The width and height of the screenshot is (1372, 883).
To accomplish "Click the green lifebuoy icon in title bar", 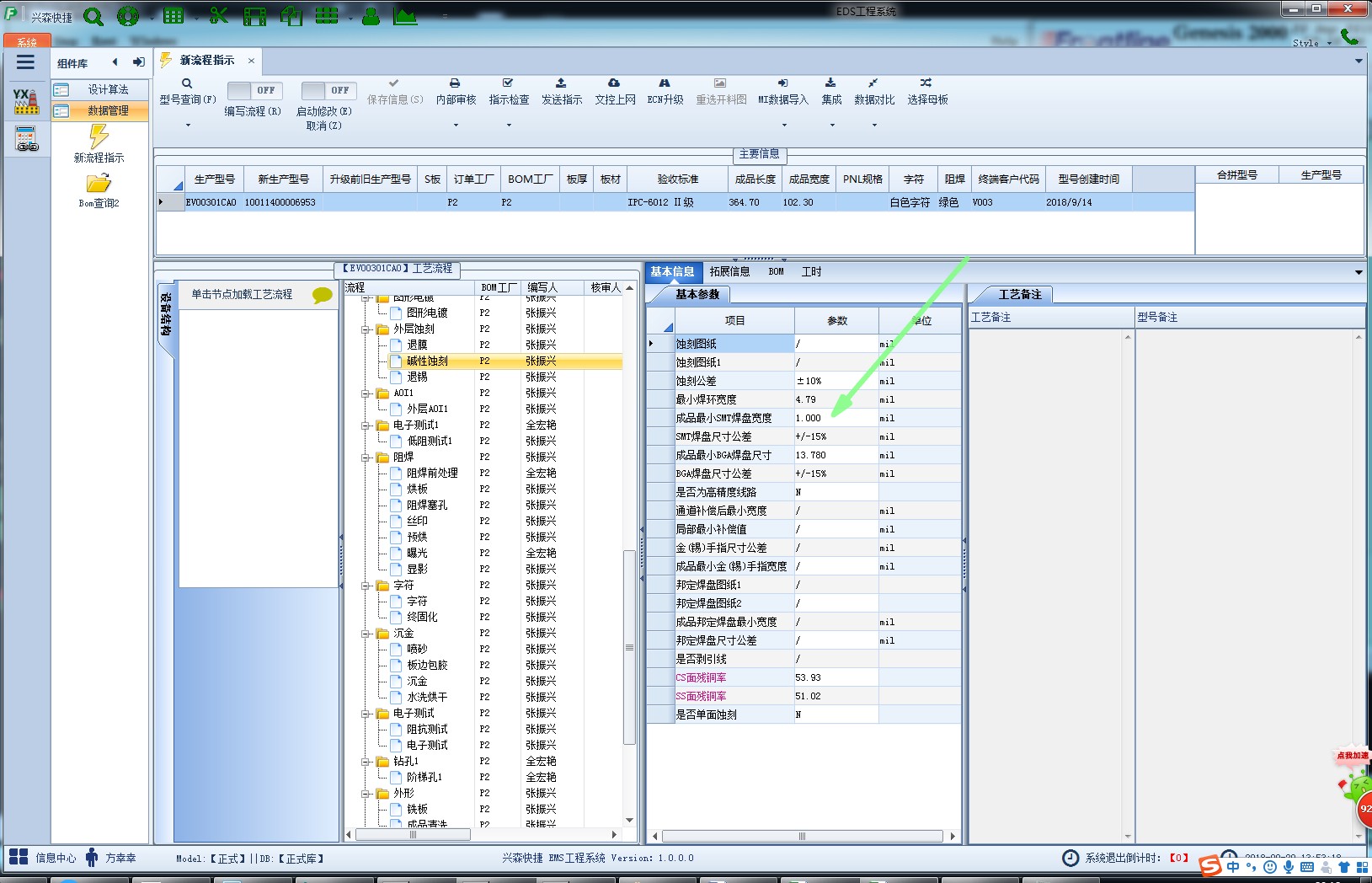I will tap(128, 16).
